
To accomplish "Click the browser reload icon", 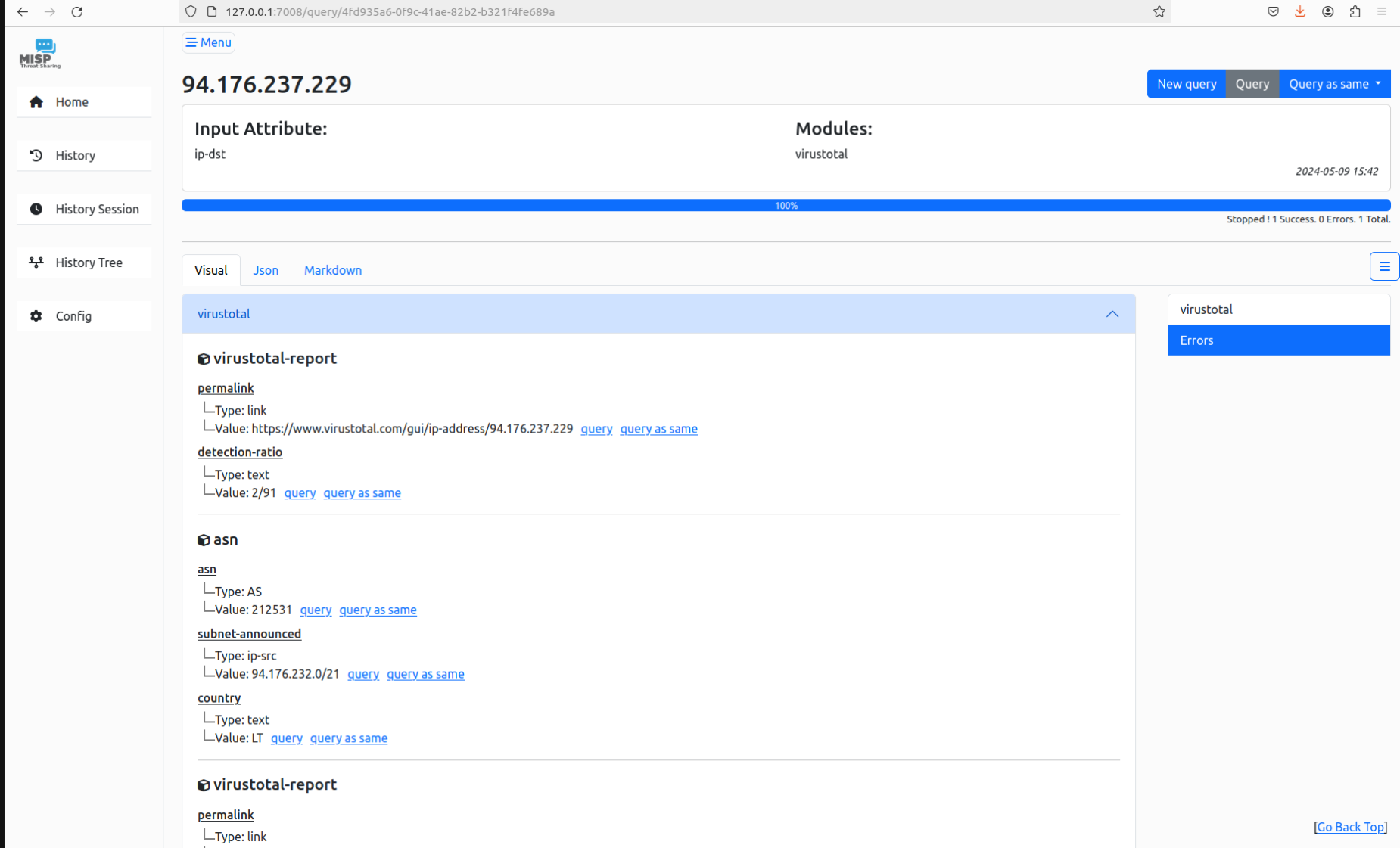I will click(x=77, y=12).
